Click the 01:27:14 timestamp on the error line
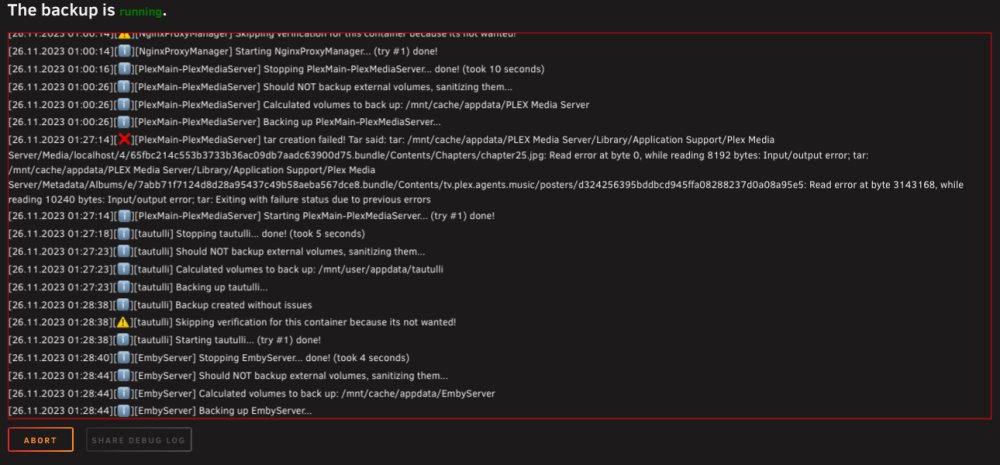This screenshot has height=465, width=1000. click(x=94, y=139)
